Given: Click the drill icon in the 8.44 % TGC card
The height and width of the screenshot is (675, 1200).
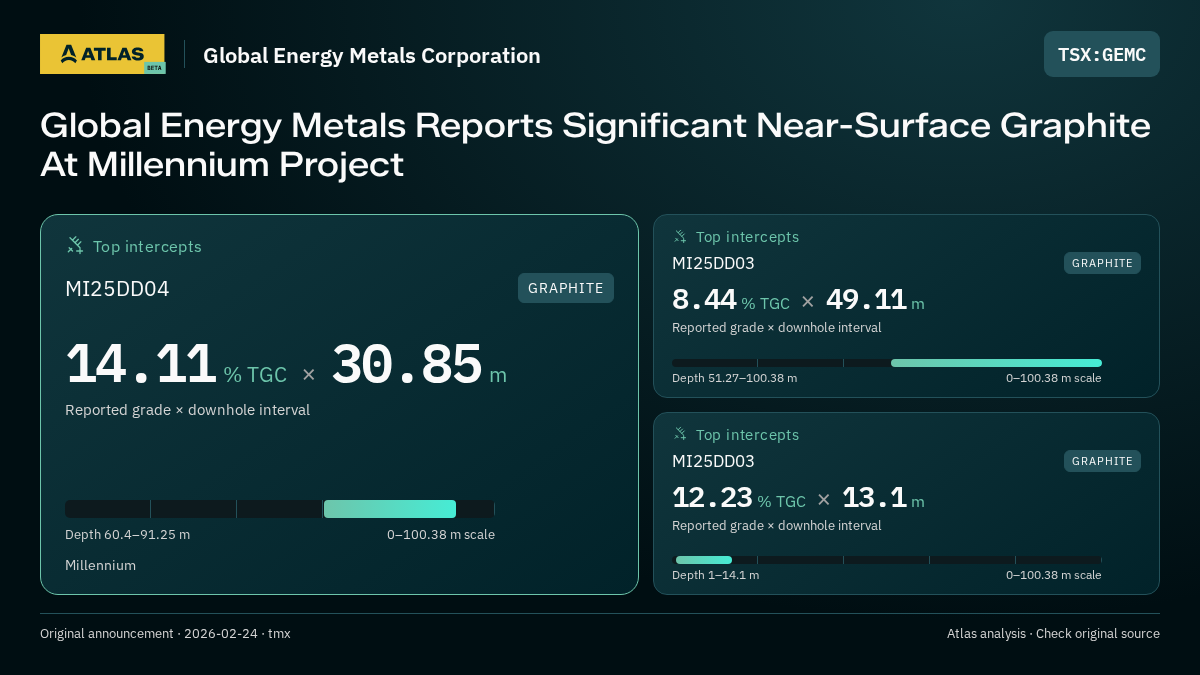Looking at the screenshot, I should (680, 236).
